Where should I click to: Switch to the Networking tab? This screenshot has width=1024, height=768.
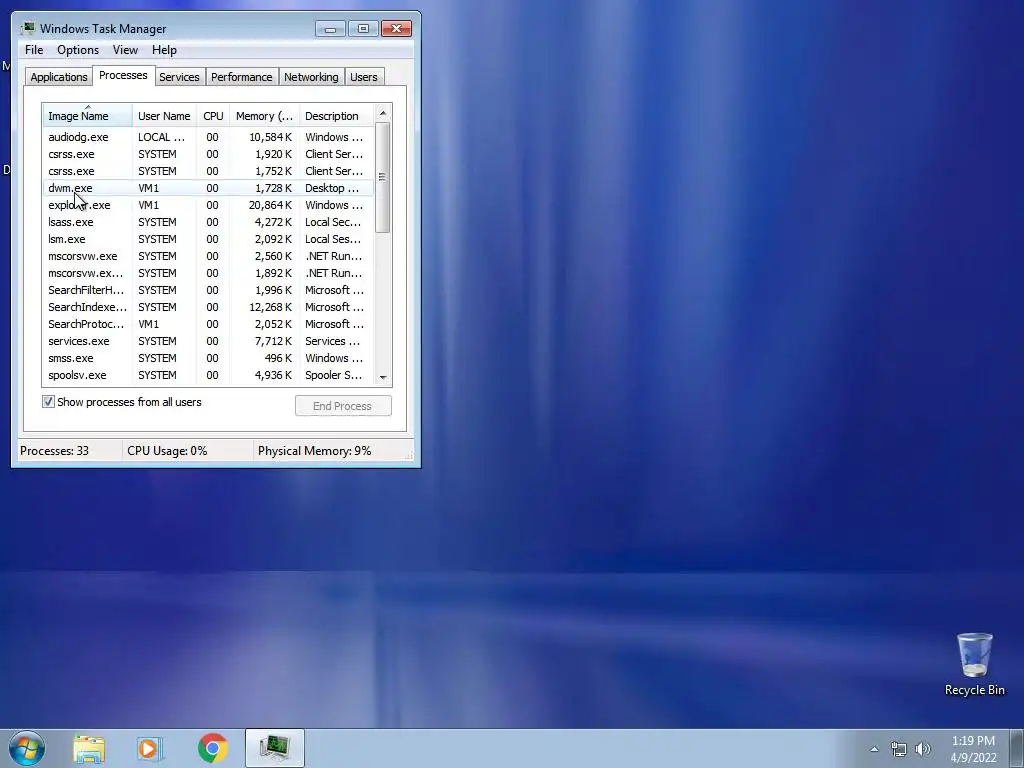pos(311,76)
